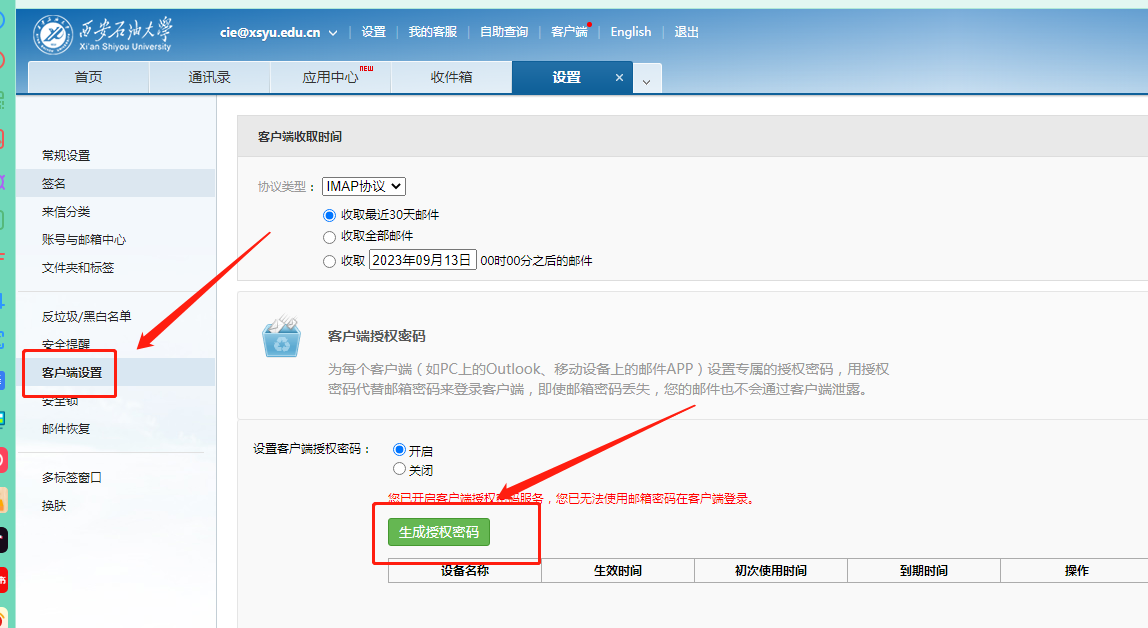Open the 协议类型 IMAP协议 dropdown
The height and width of the screenshot is (628, 1148).
(x=364, y=187)
